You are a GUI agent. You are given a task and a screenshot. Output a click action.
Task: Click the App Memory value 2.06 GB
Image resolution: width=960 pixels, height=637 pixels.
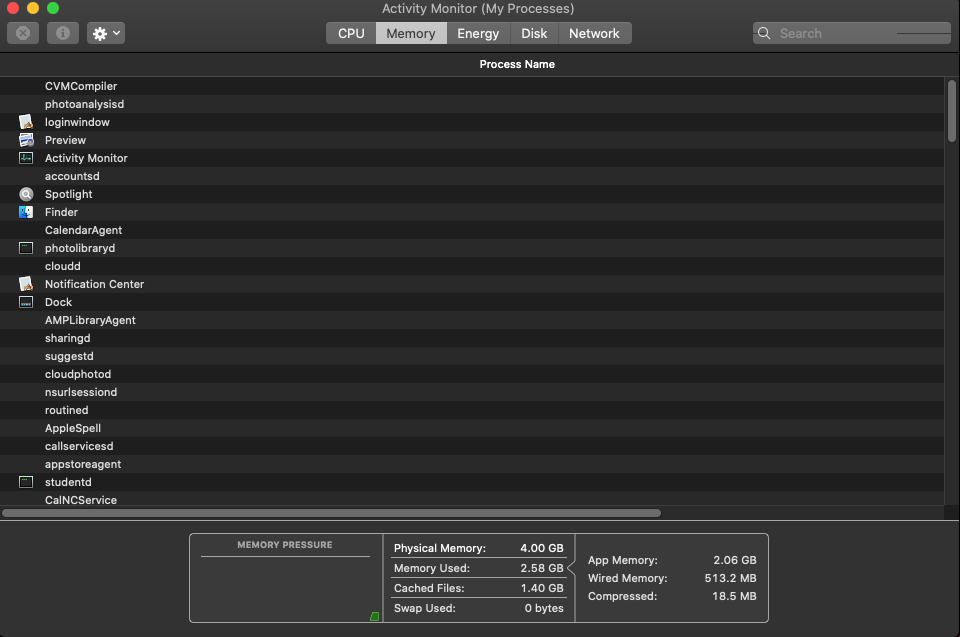(x=735, y=560)
